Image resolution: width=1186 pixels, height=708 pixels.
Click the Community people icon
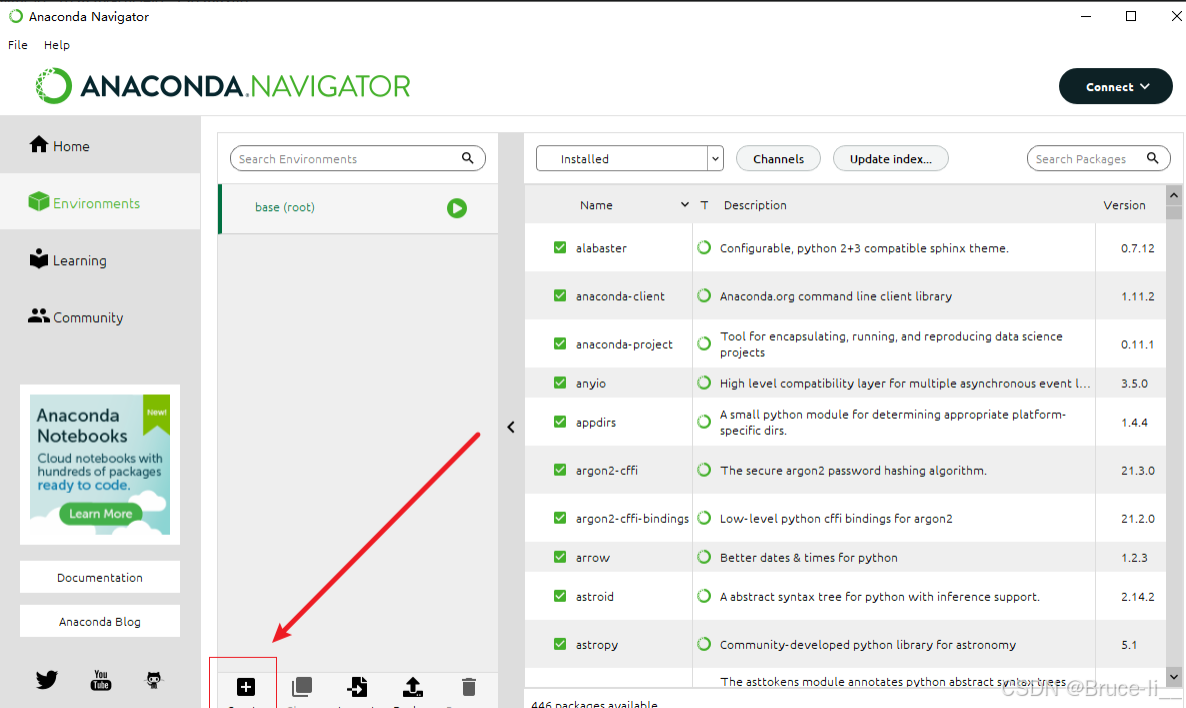[39, 316]
